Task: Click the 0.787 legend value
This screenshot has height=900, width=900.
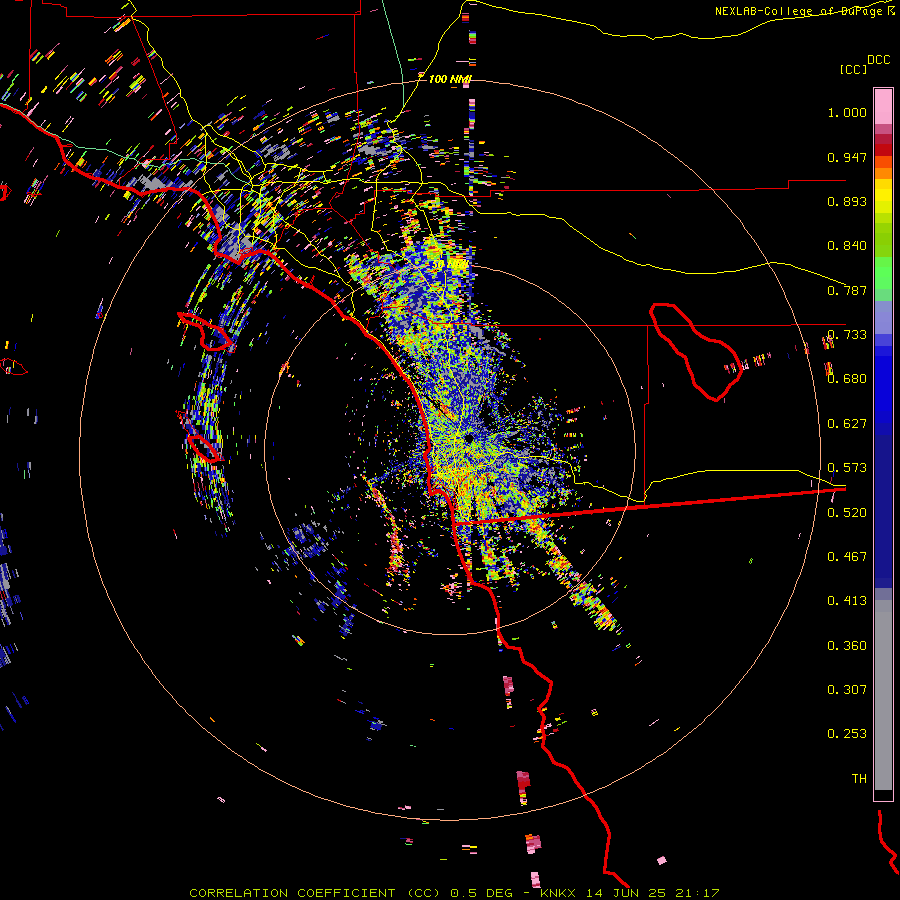Action: pyautogui.click(x=847, y=290)
